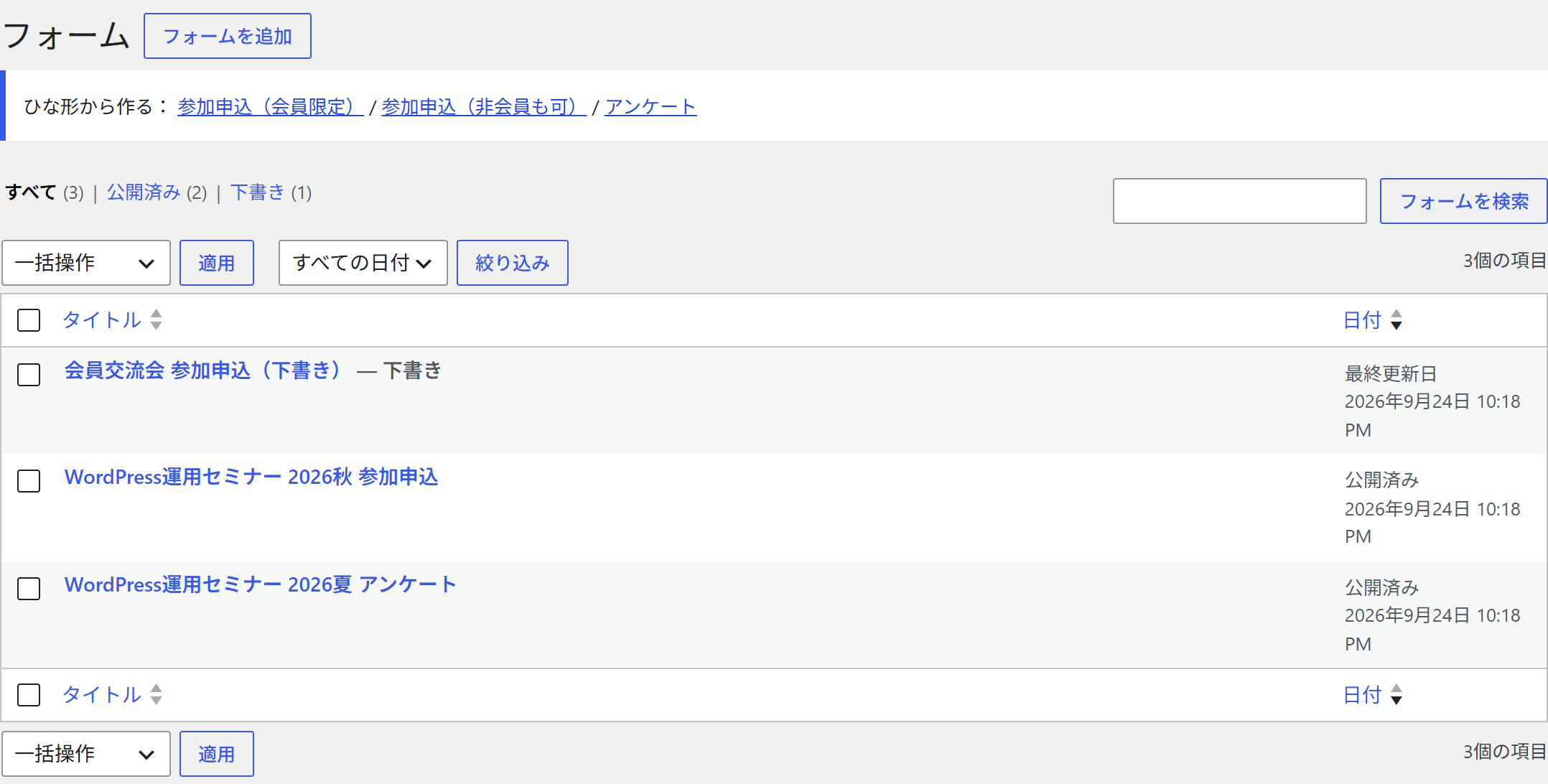
Task: Open the 参加申込（会員限定） template link
Action: [270, 107]
